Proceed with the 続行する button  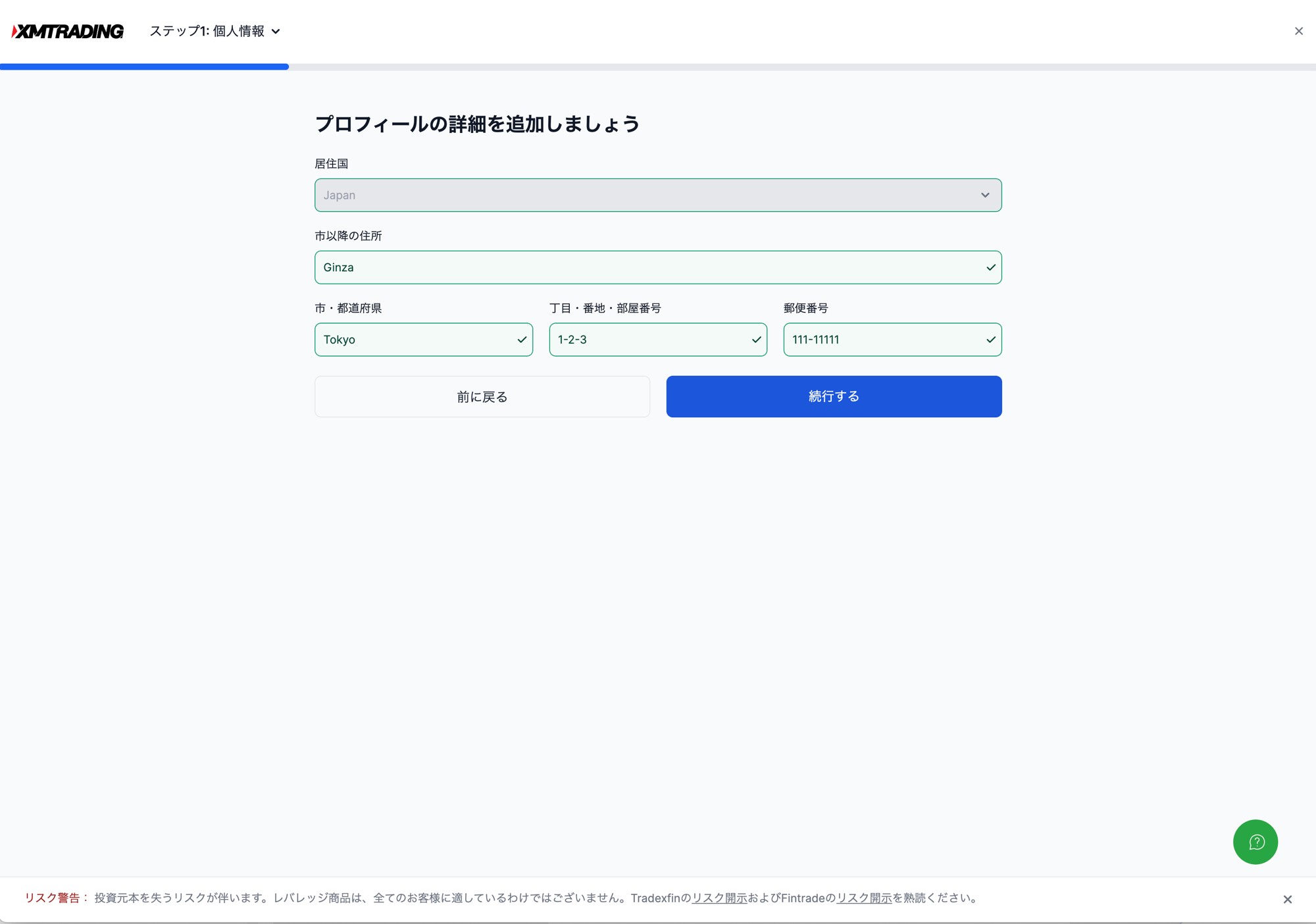pyautogui.click(x=834, y=397)
